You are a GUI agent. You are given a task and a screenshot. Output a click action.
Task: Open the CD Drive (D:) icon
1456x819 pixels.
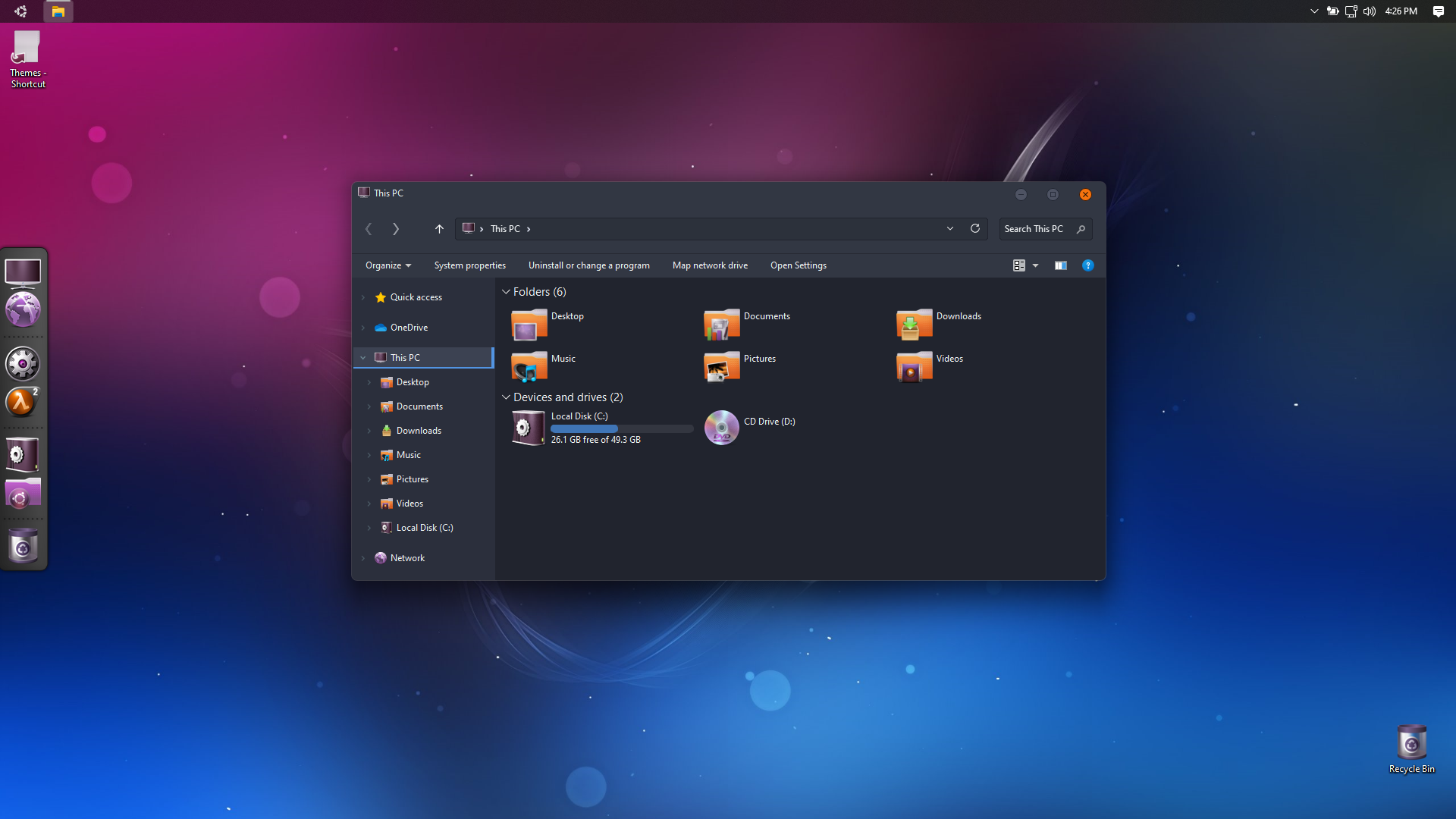[x=721, y=428]
